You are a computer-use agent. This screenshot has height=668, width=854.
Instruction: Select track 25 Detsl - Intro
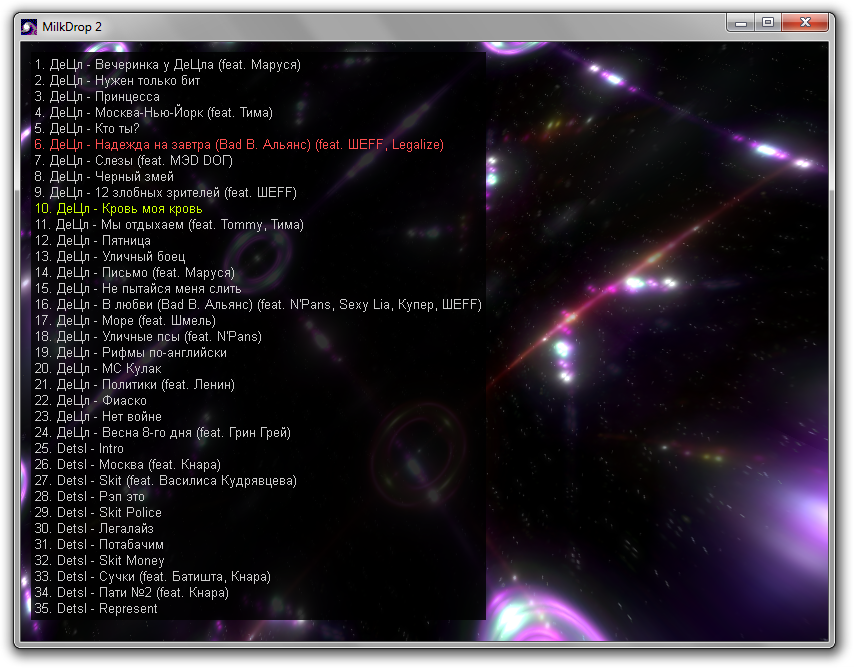tap(79, 449)
